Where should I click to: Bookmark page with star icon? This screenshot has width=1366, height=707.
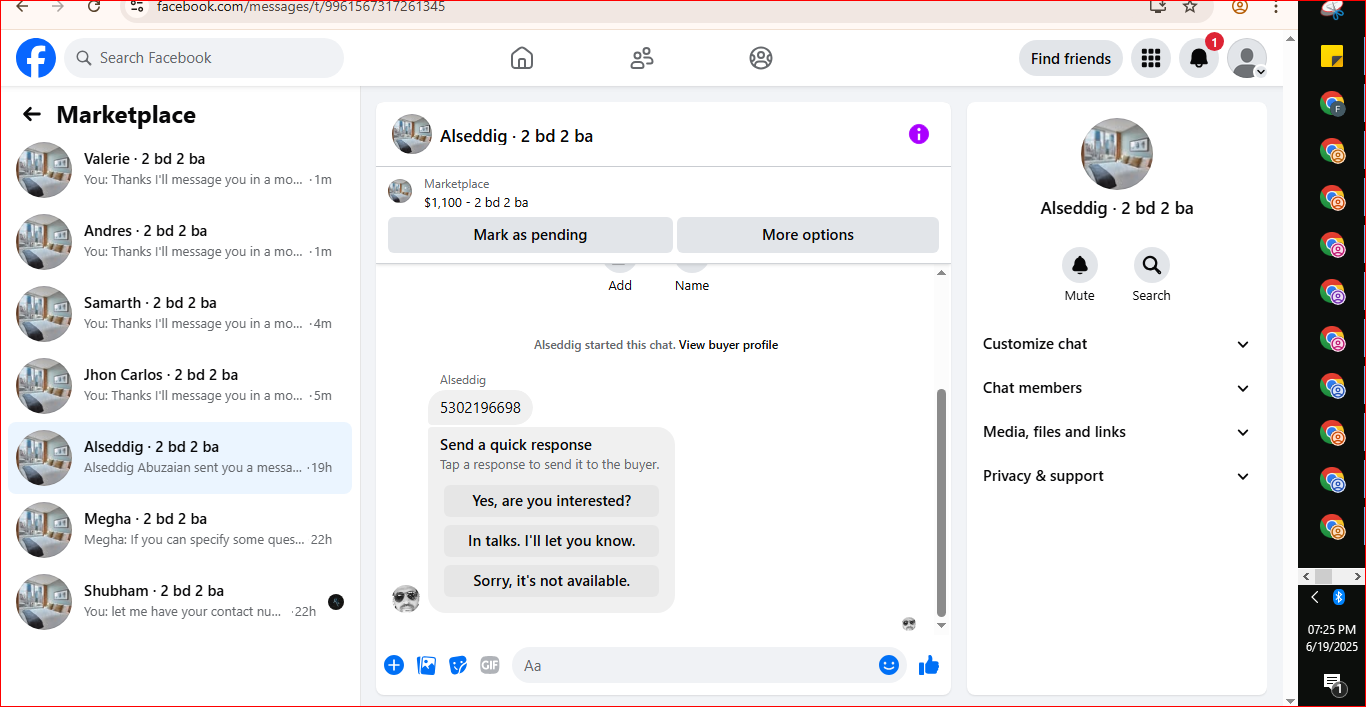1190,6
